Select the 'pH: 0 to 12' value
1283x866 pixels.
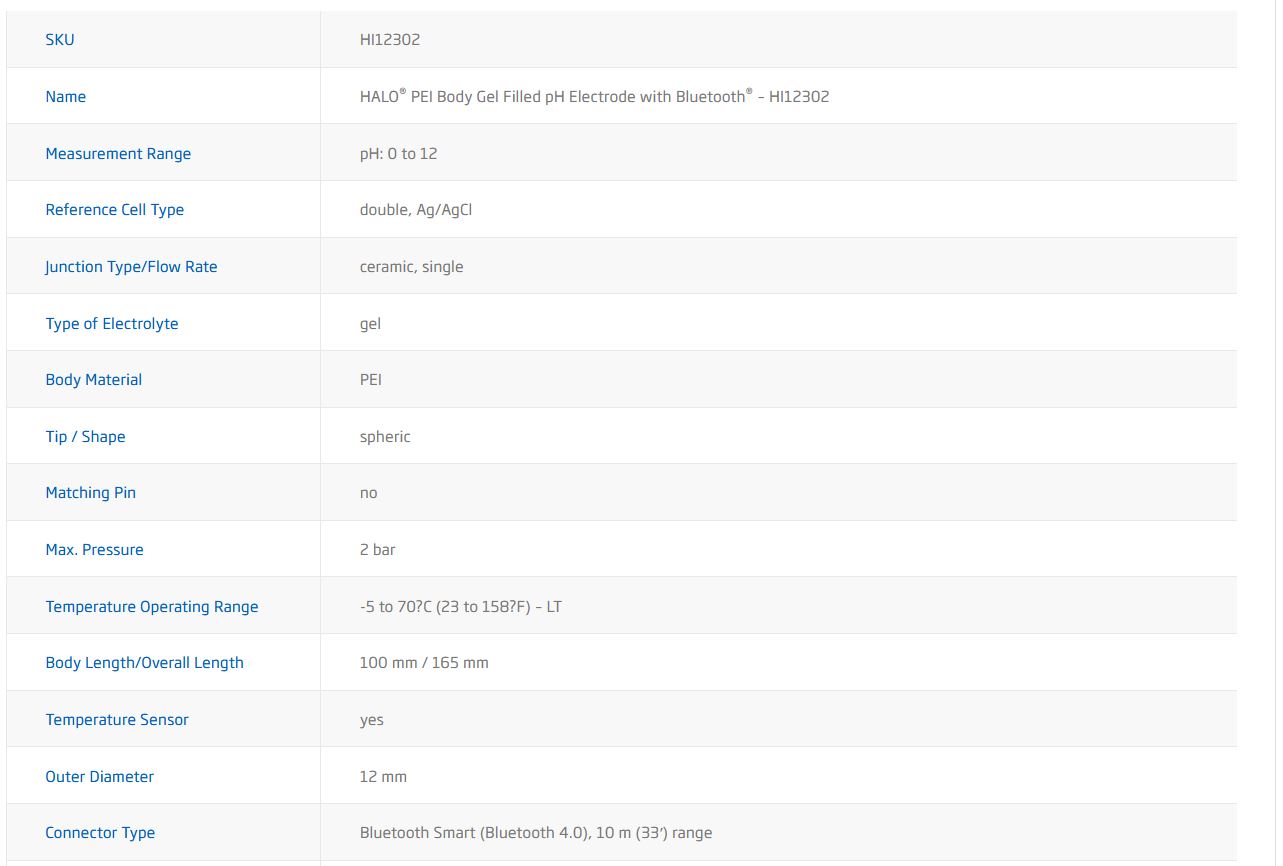click(398, 154)
